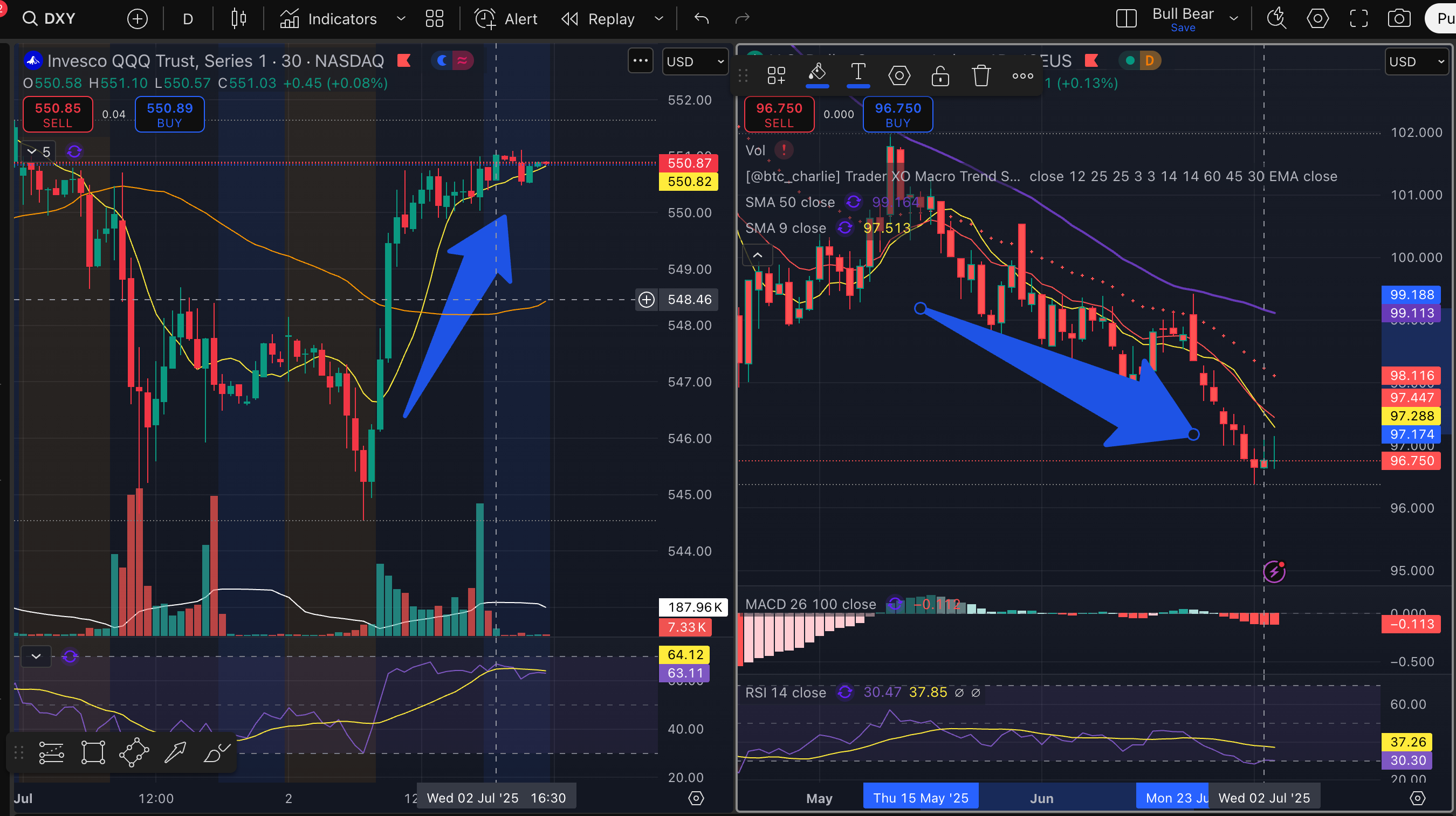Open indicator templates grid icon in top toolbar
1456x816 pixels.
(434, 19)
